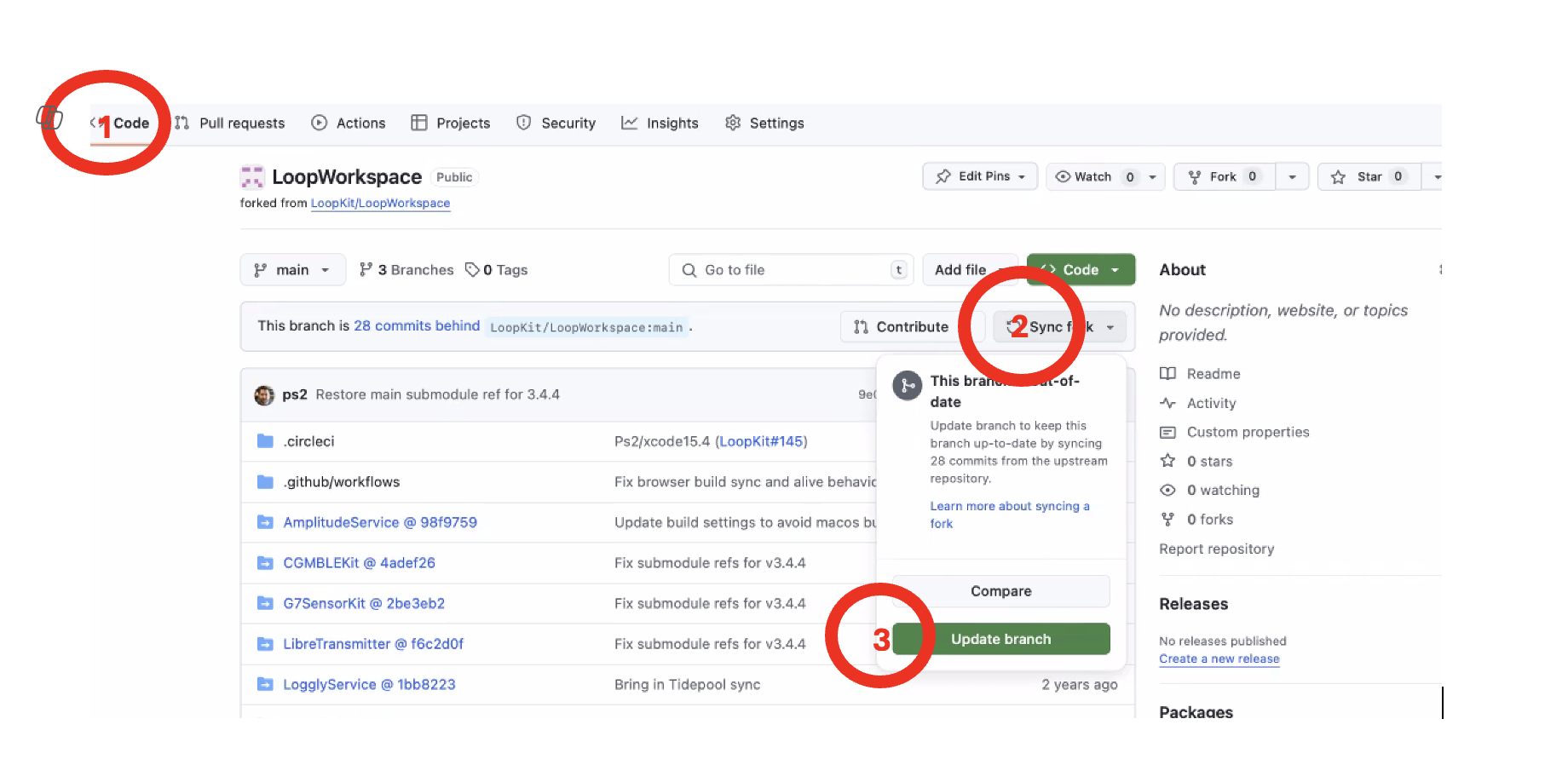The width and height of the screenshot is (1568, 782).
Task: Click the CGMBLEKit submodule folder icon
Action: 265,562
